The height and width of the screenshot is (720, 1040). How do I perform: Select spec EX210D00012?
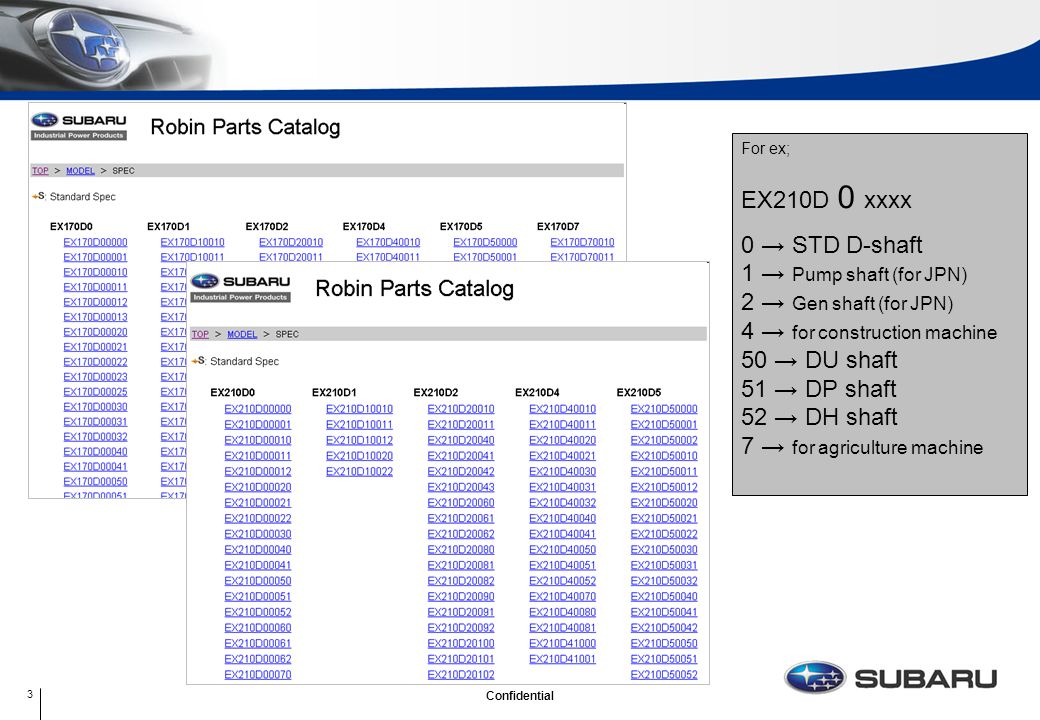click(x=258, y=471)
